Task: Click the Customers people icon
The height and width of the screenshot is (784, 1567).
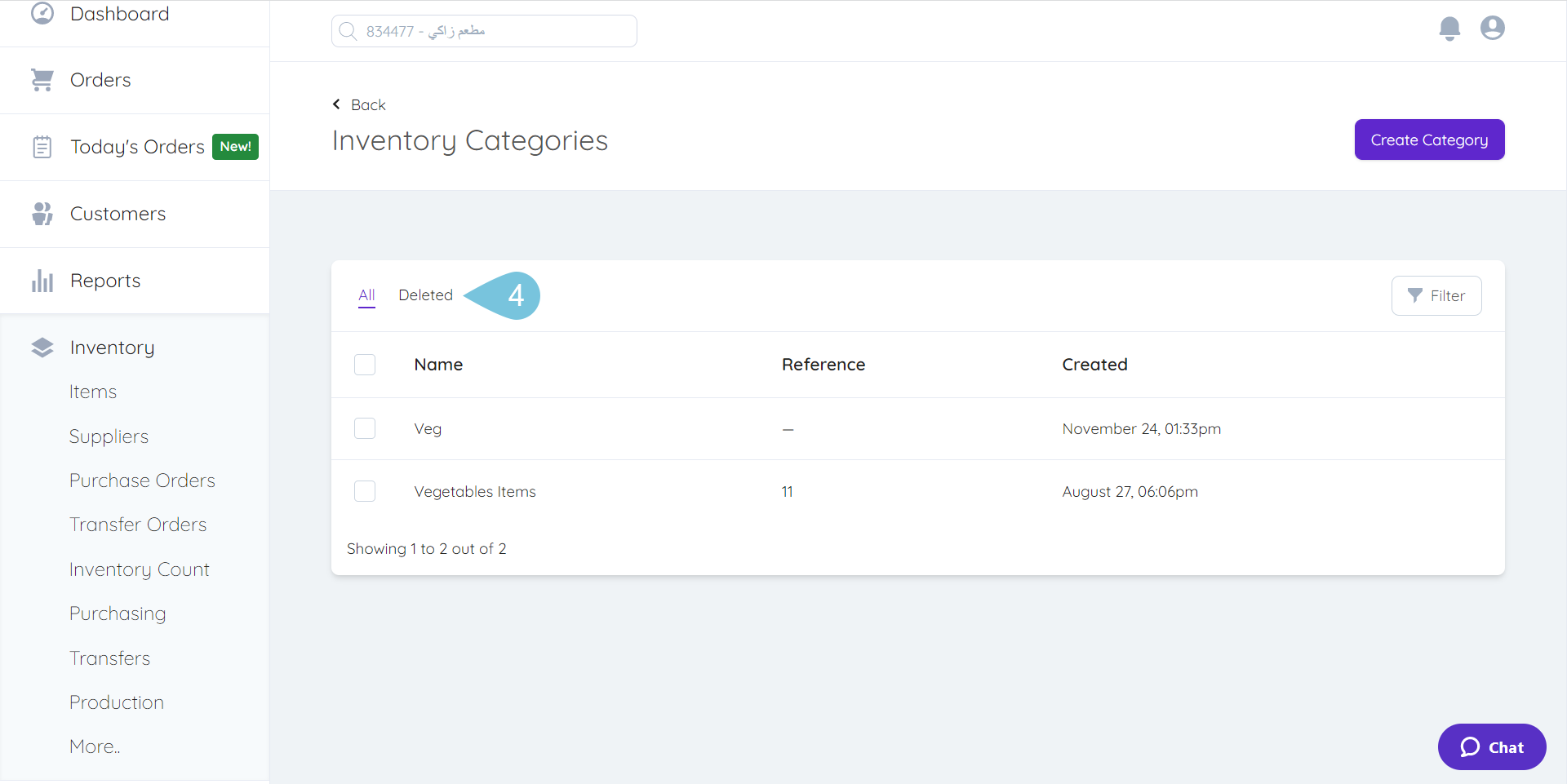Action: coord(42,214)
